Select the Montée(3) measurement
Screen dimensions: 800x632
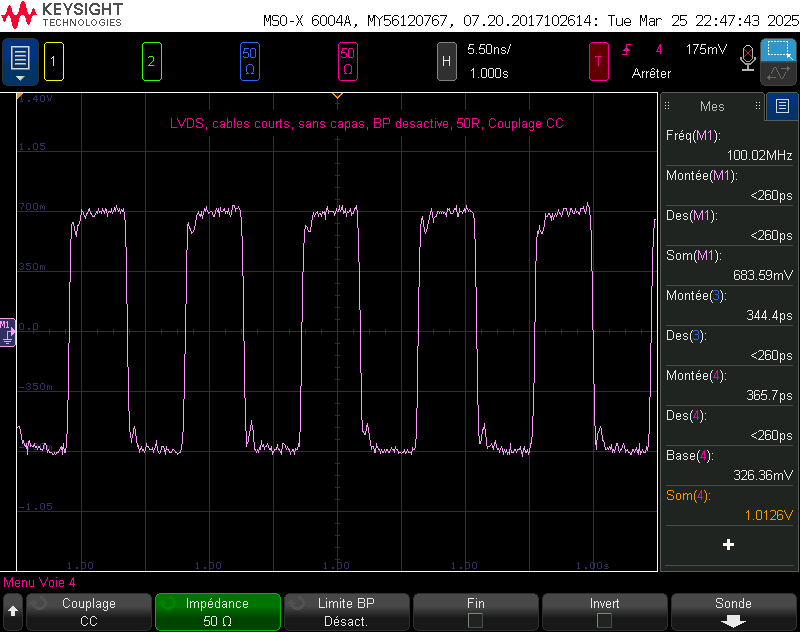click(729, 306)
